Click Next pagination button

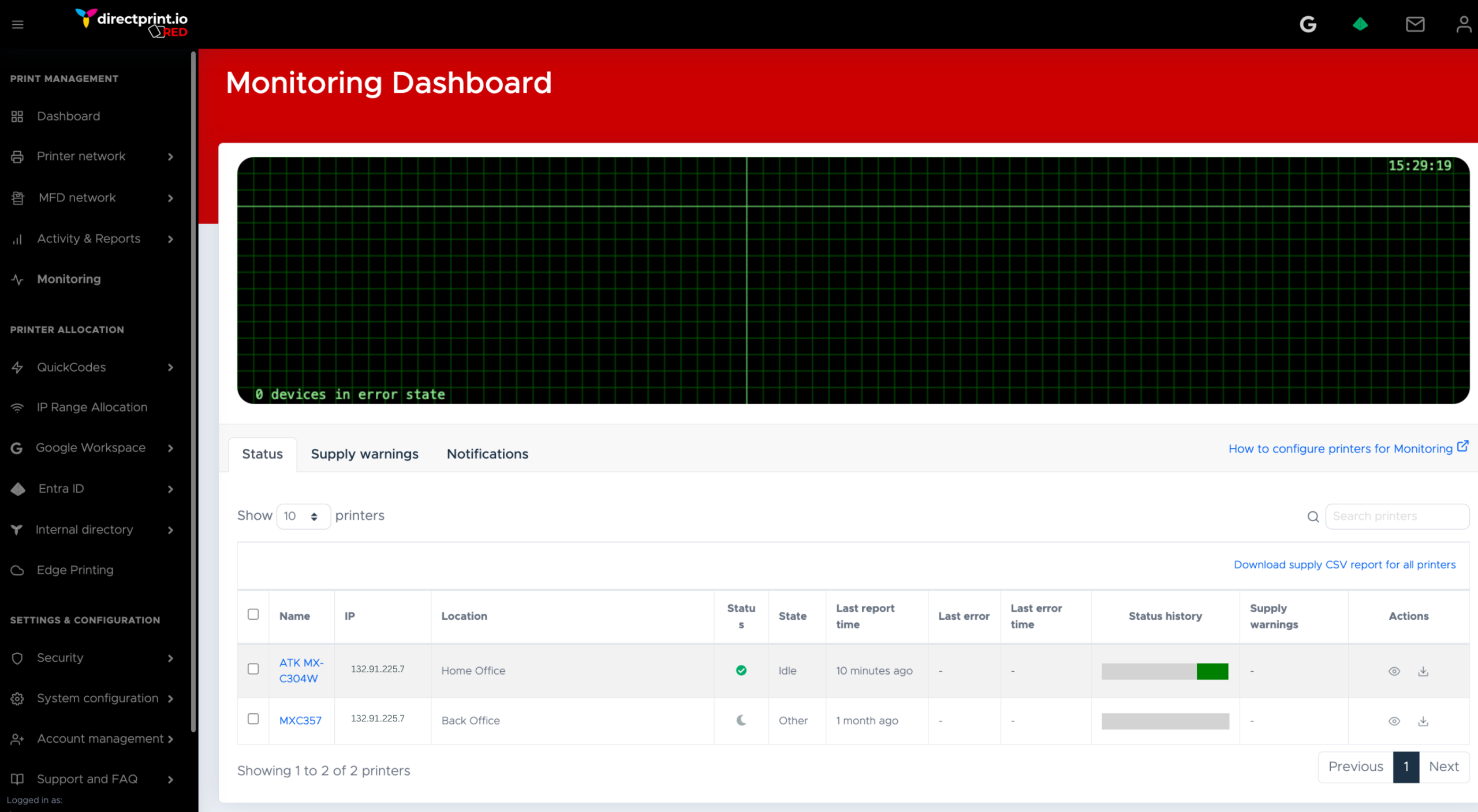pyautogui.click(x=1443, y=766)
